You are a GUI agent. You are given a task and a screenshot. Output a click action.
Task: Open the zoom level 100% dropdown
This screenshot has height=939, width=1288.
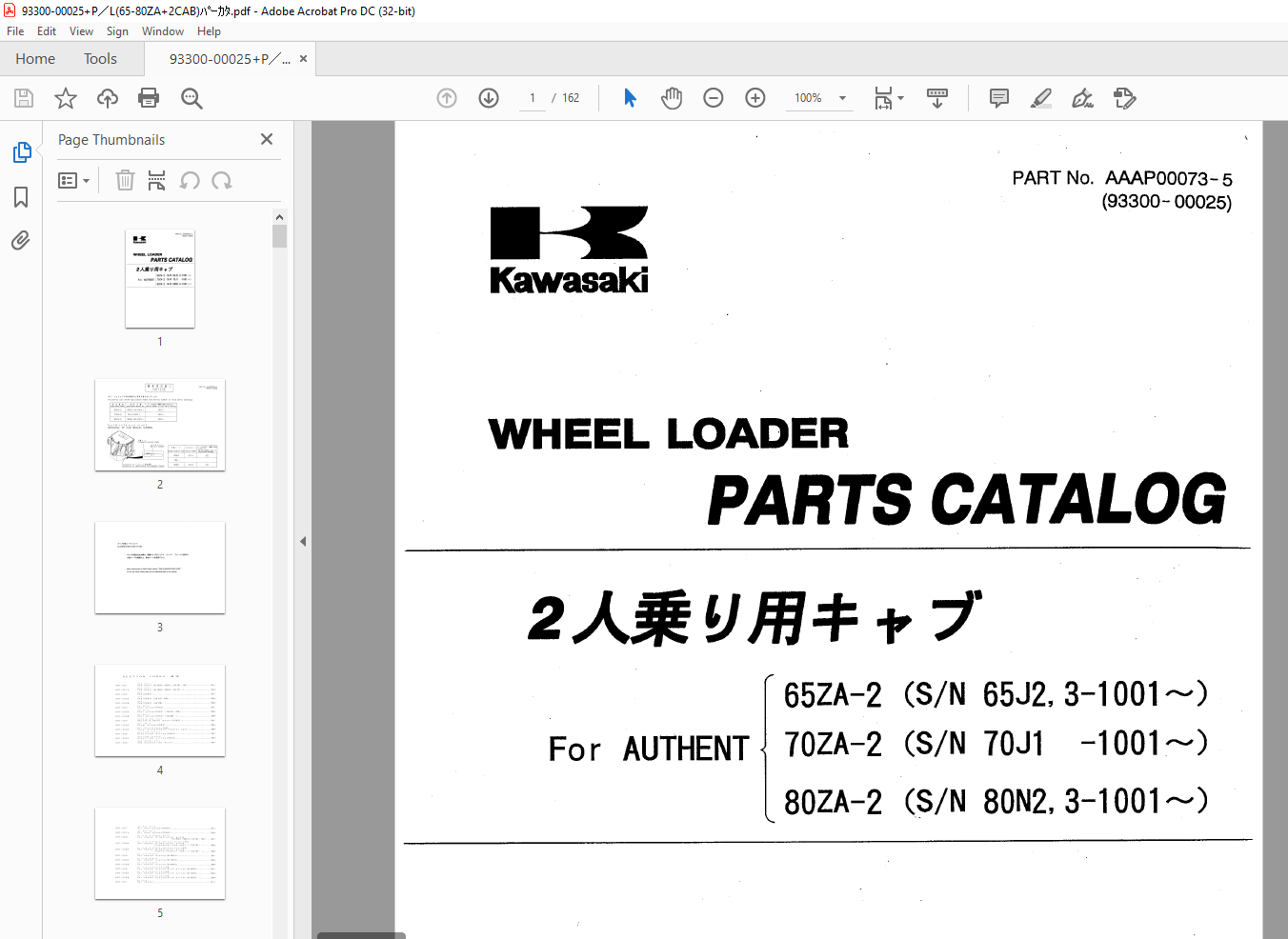819,98
